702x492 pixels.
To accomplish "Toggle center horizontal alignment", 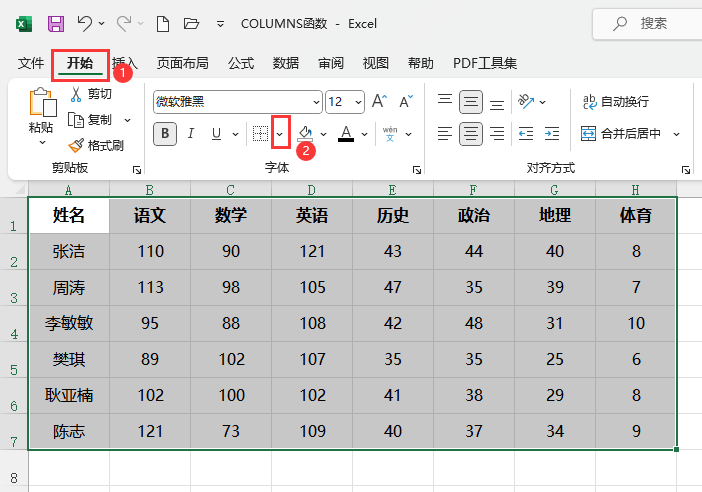I will pos(471,133).
